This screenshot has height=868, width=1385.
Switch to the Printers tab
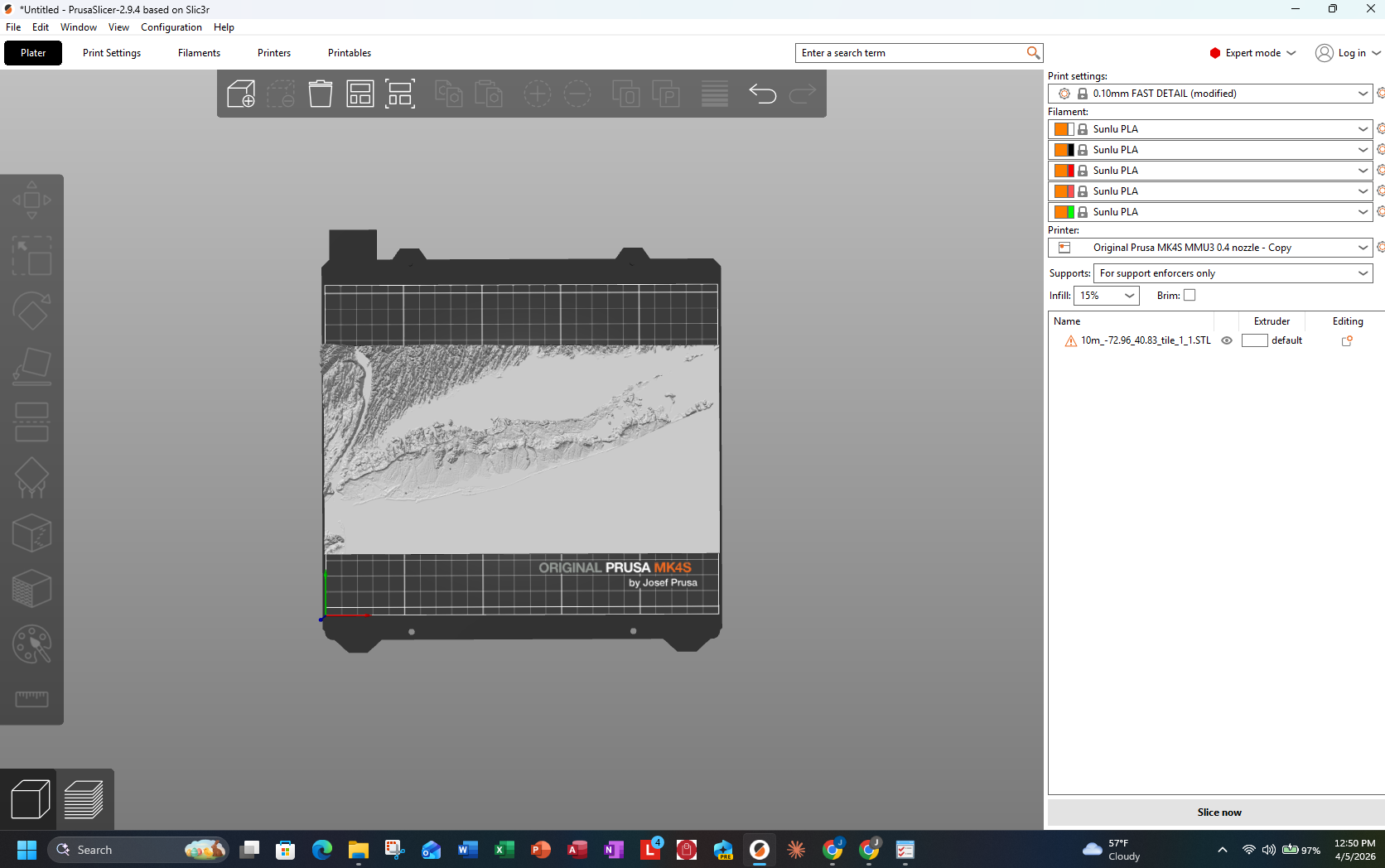point(274,53)
